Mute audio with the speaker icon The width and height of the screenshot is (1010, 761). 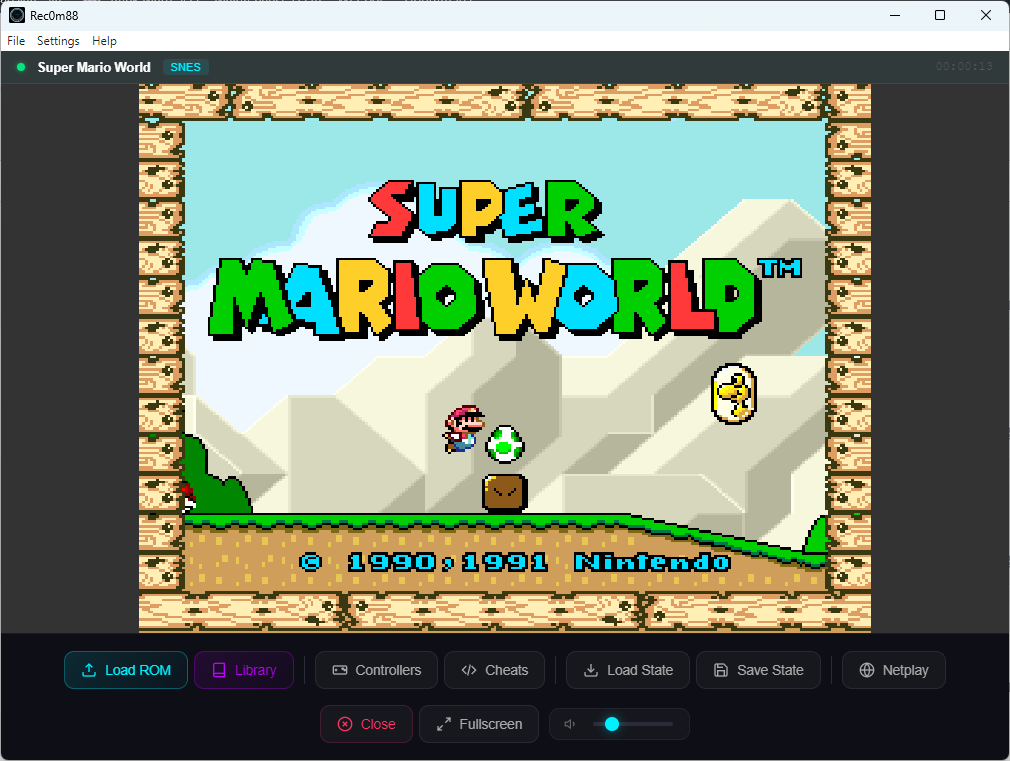click(x=570, y=724)
